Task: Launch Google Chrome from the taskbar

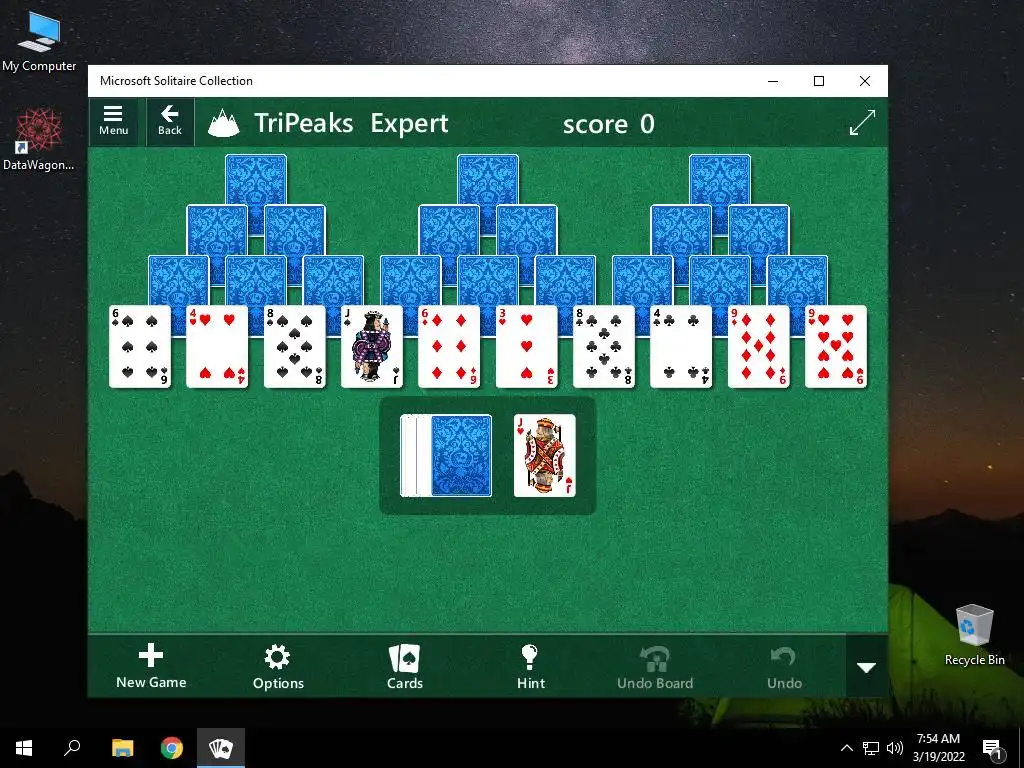Action: [172, 748]
